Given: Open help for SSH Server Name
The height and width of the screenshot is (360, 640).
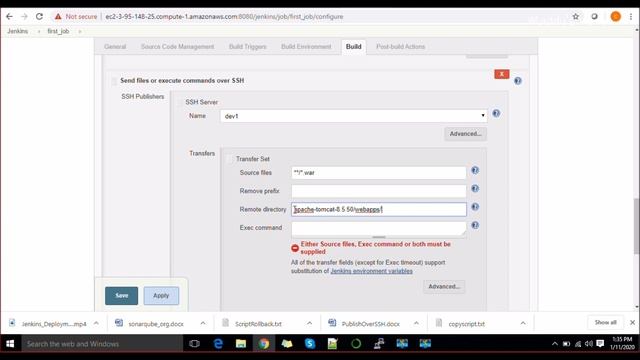Looking at the screenshot, I should (496, 113).
